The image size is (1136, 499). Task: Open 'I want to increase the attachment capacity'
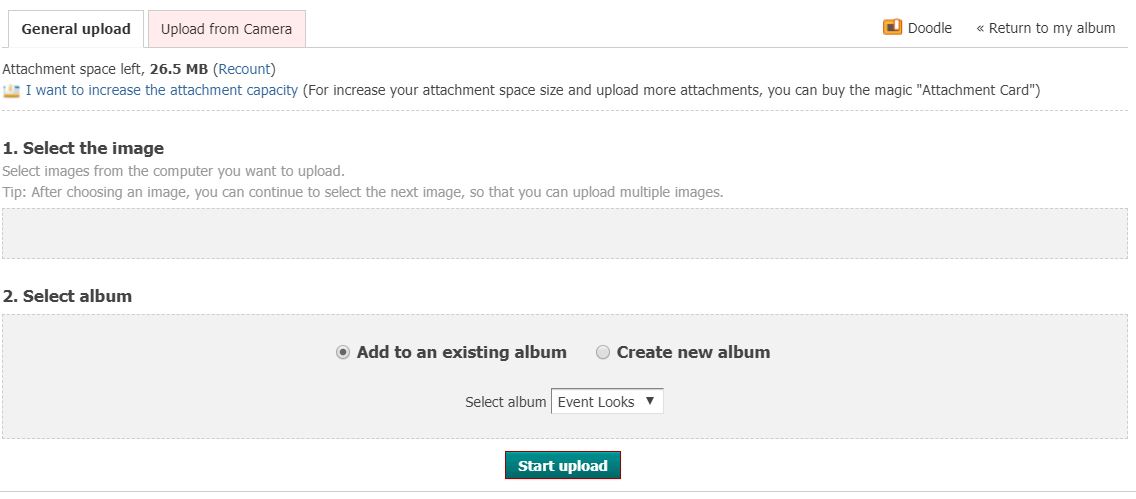coord(162,90)
